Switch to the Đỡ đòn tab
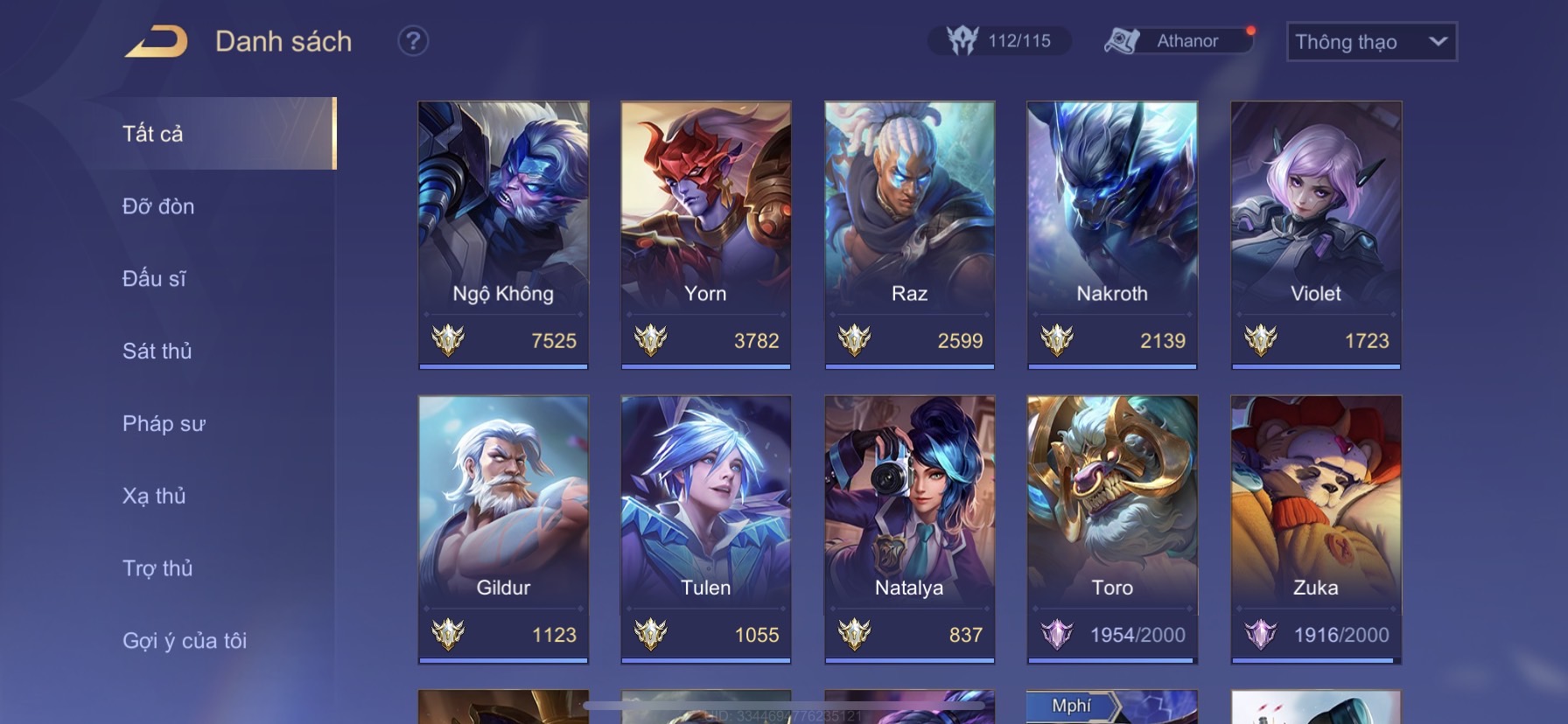Viewport: 1568px width, 724px height. (158, 206)
